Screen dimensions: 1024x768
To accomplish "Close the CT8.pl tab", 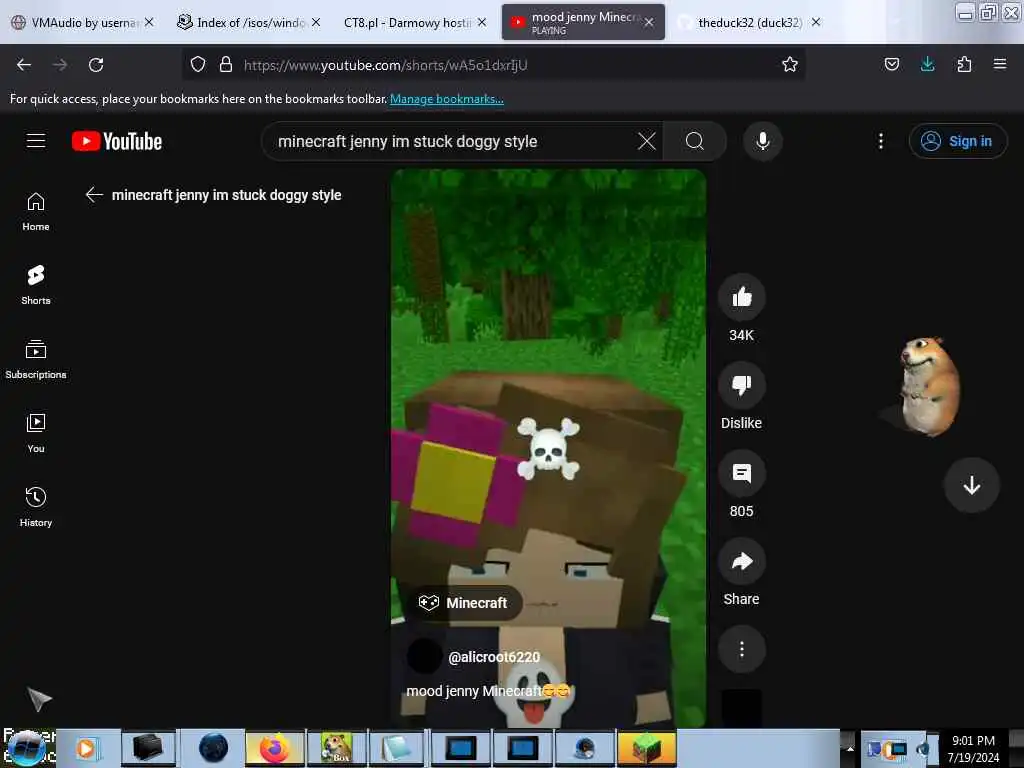I will point(481,22).
